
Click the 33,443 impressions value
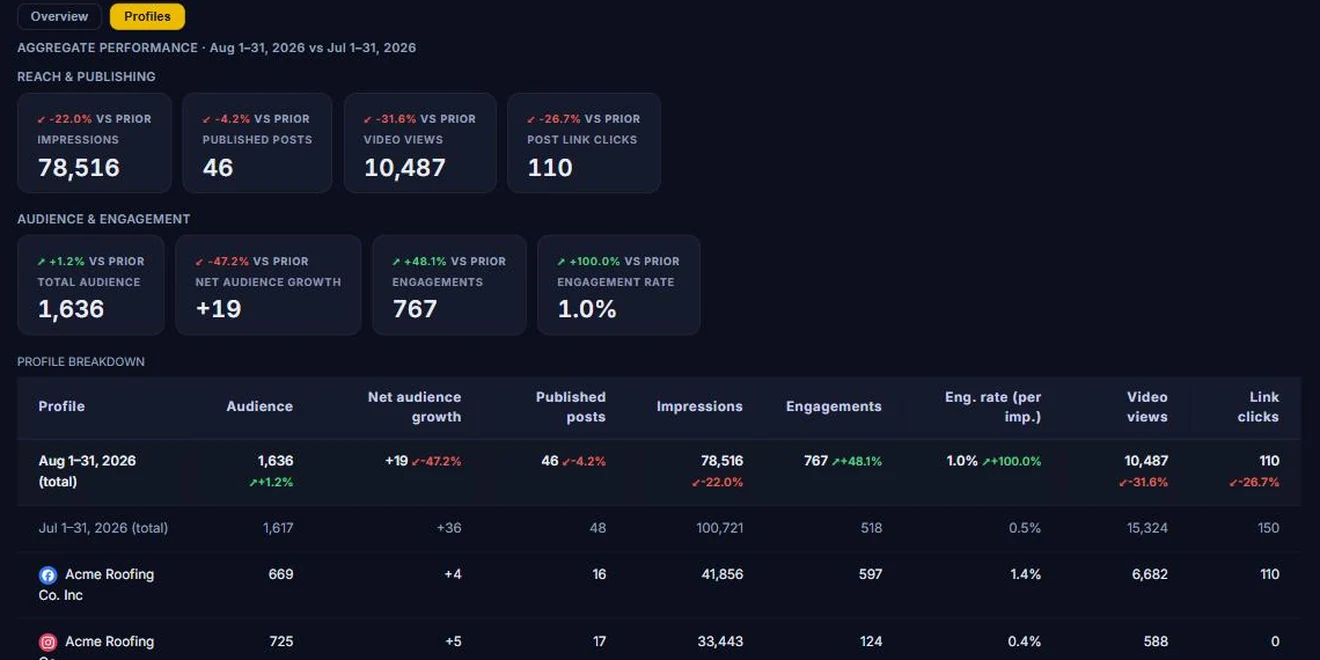click(x=722, y=642)
